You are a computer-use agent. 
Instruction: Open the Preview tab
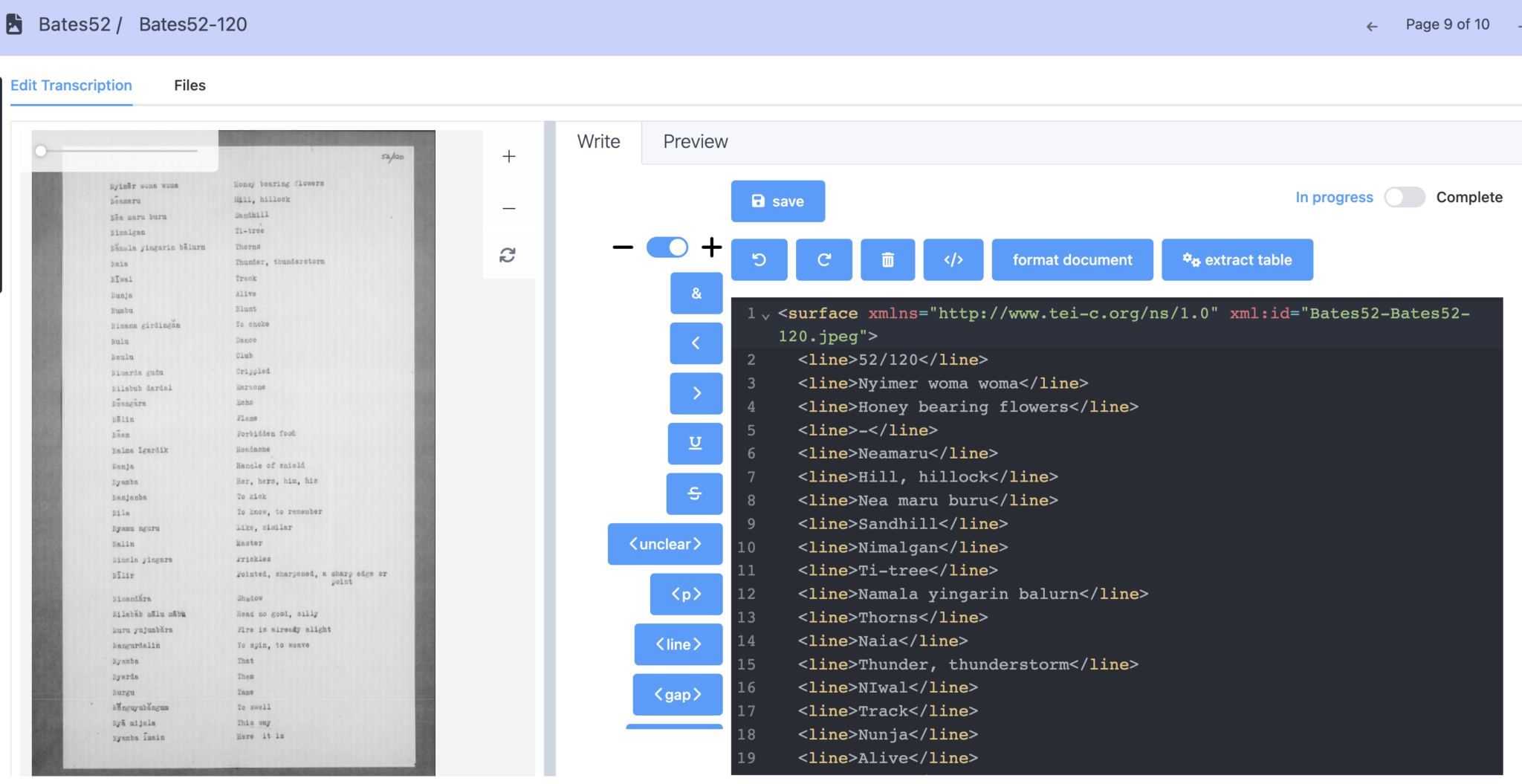pos(695,141)
